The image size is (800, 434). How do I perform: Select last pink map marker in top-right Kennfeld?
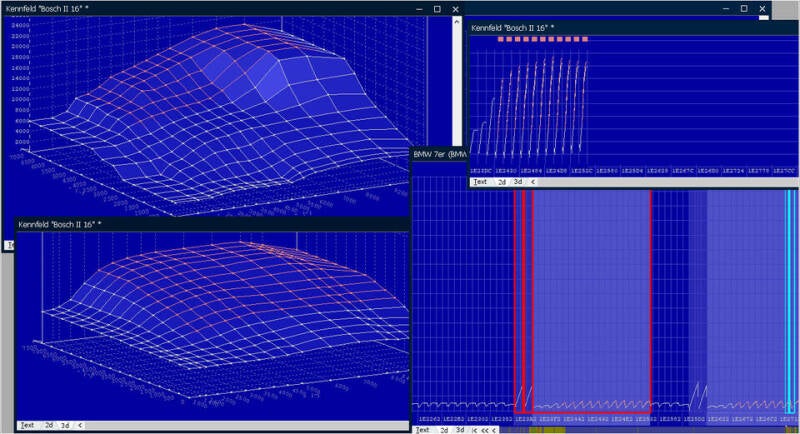click(x=585, y=39)
